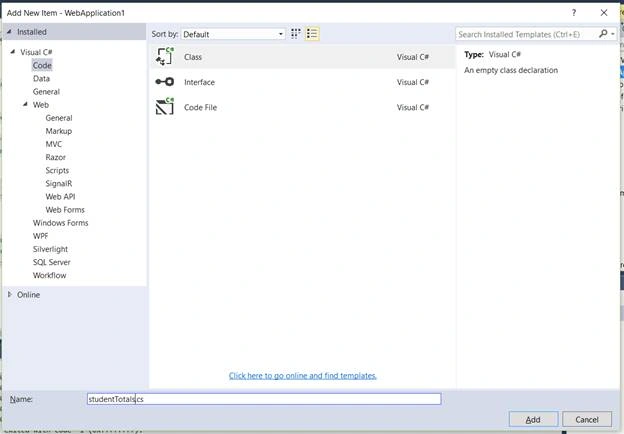Select the Web Forms category

pos(65,210)
